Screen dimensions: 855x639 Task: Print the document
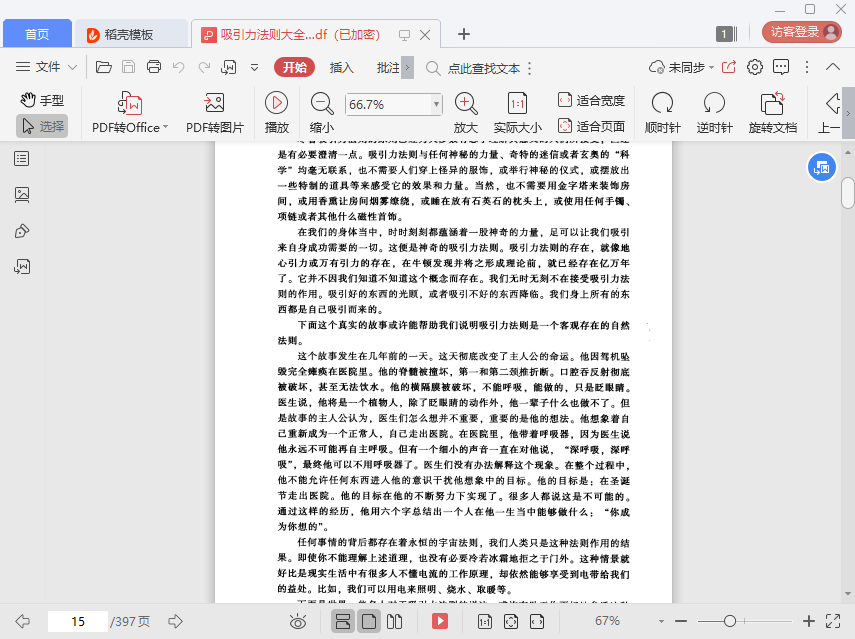click(154, 67)
